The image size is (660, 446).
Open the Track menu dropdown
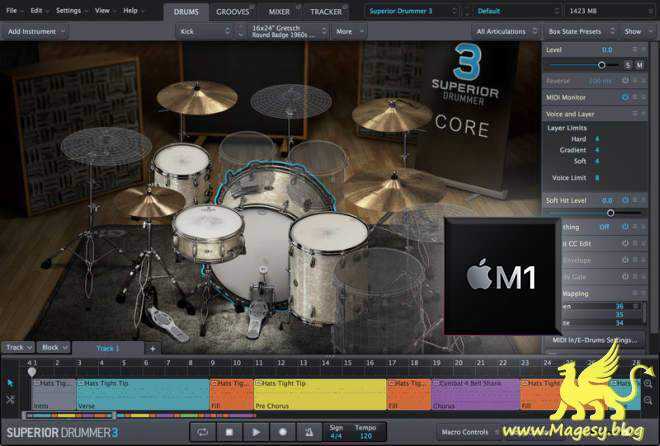point(18,348)
